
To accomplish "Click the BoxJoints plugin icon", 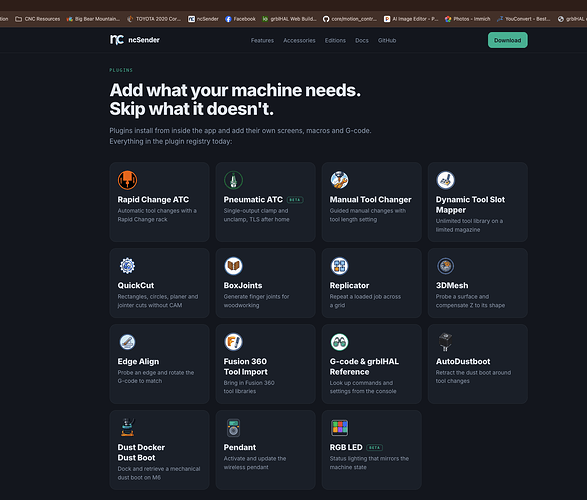I will [233, 266].
